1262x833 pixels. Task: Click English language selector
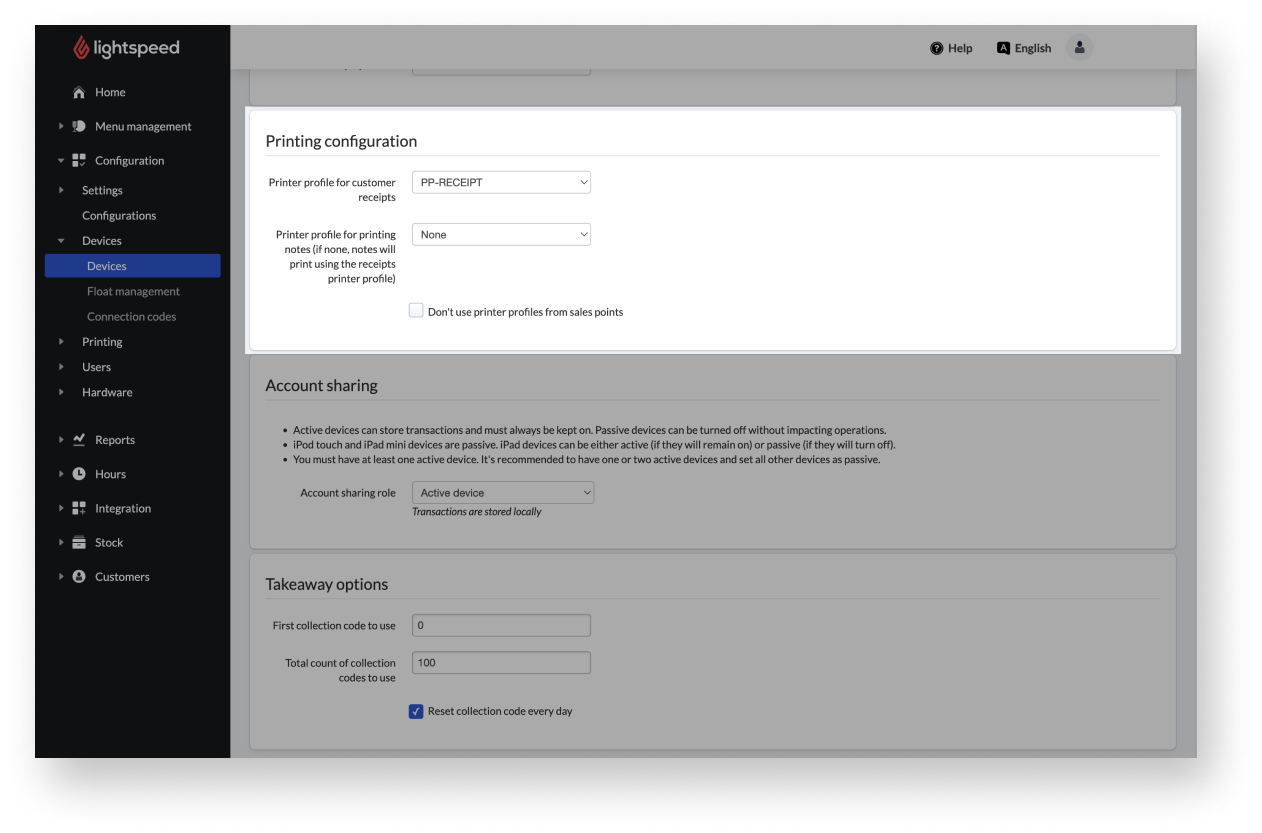[1033, 48]
